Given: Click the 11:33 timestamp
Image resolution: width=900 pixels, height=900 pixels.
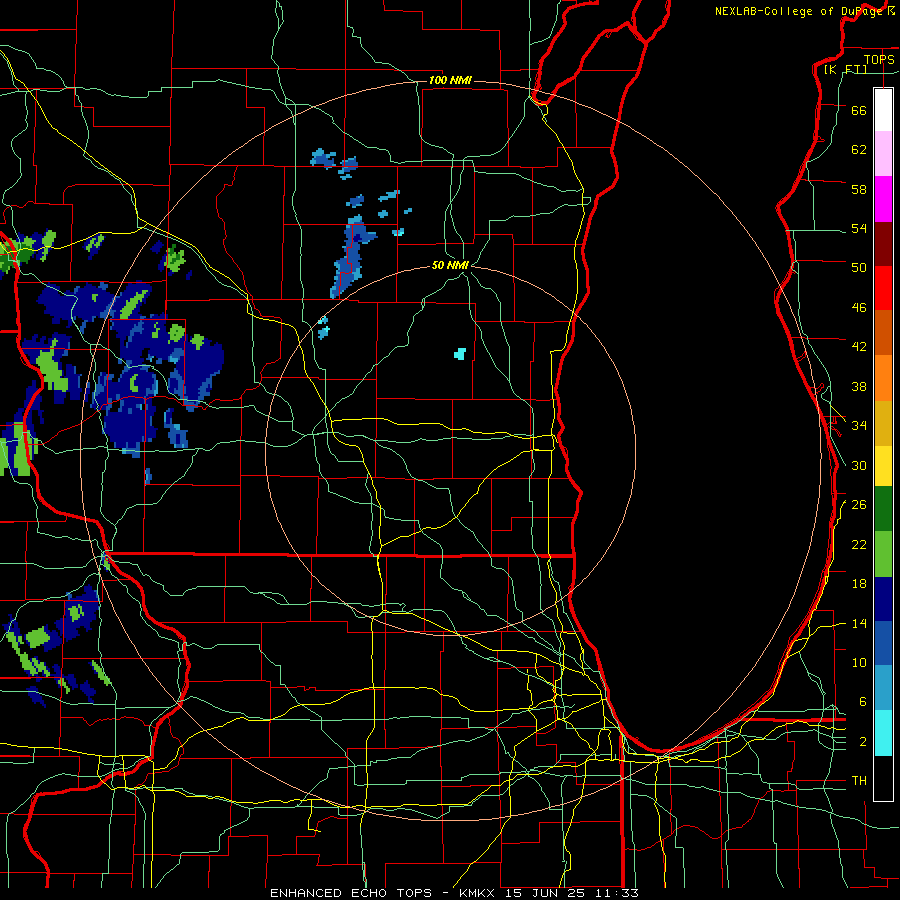Looking at the screenshot, I should coord(617,893).
